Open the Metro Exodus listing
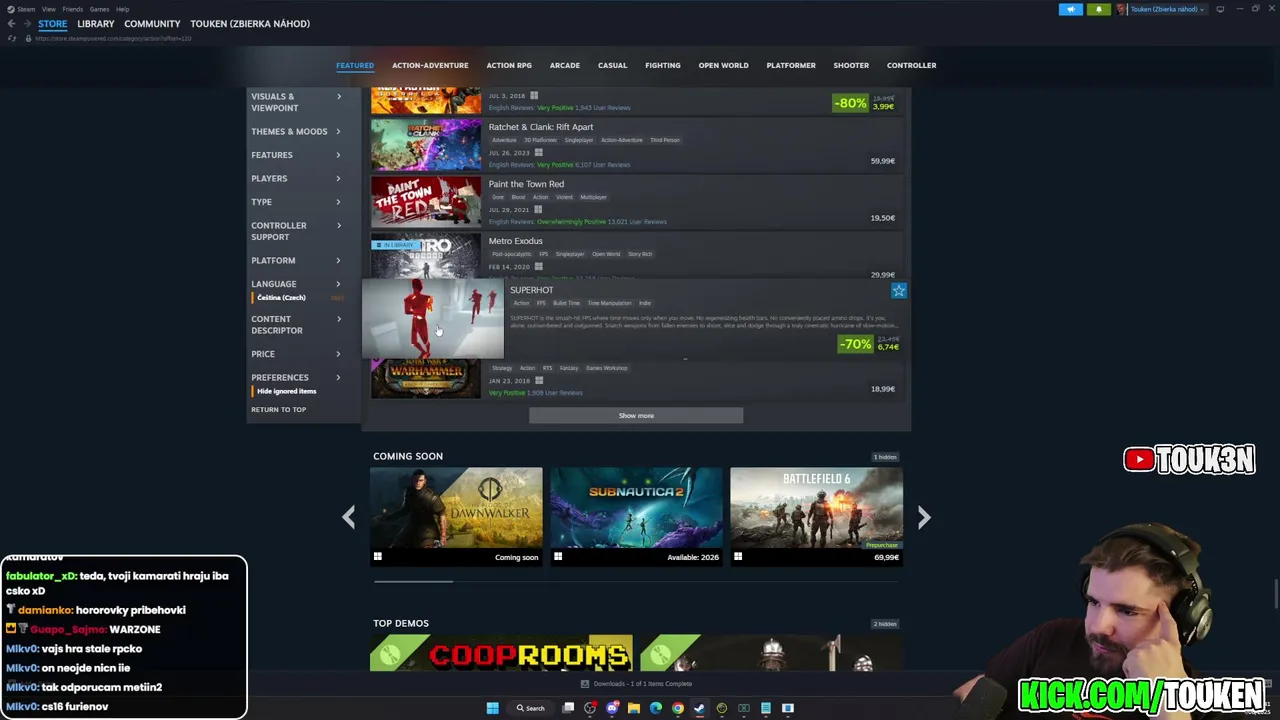 pos(636,256)
